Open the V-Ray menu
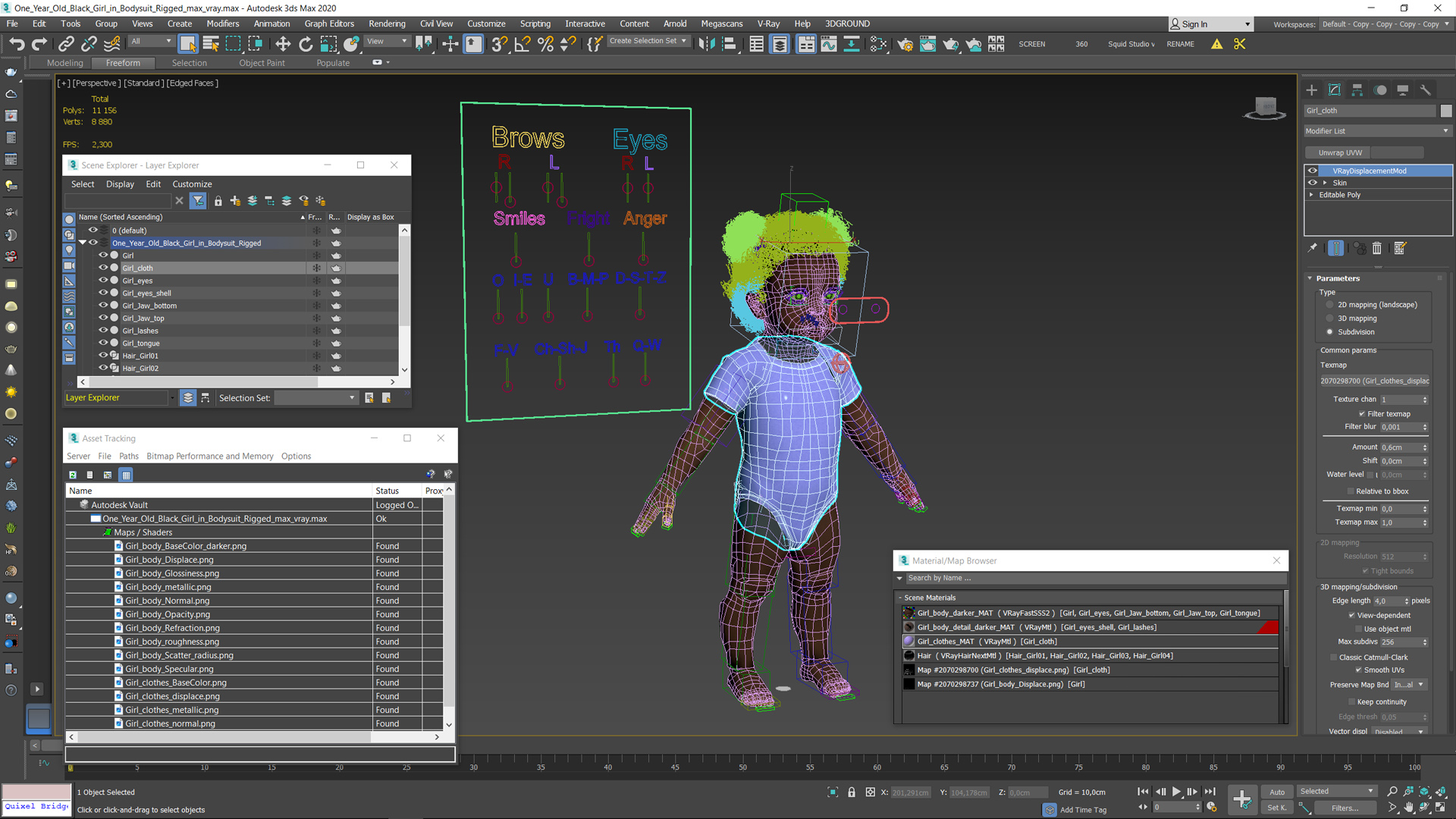Viewport: 1456px width, 819px height. (x=767, y=24)
